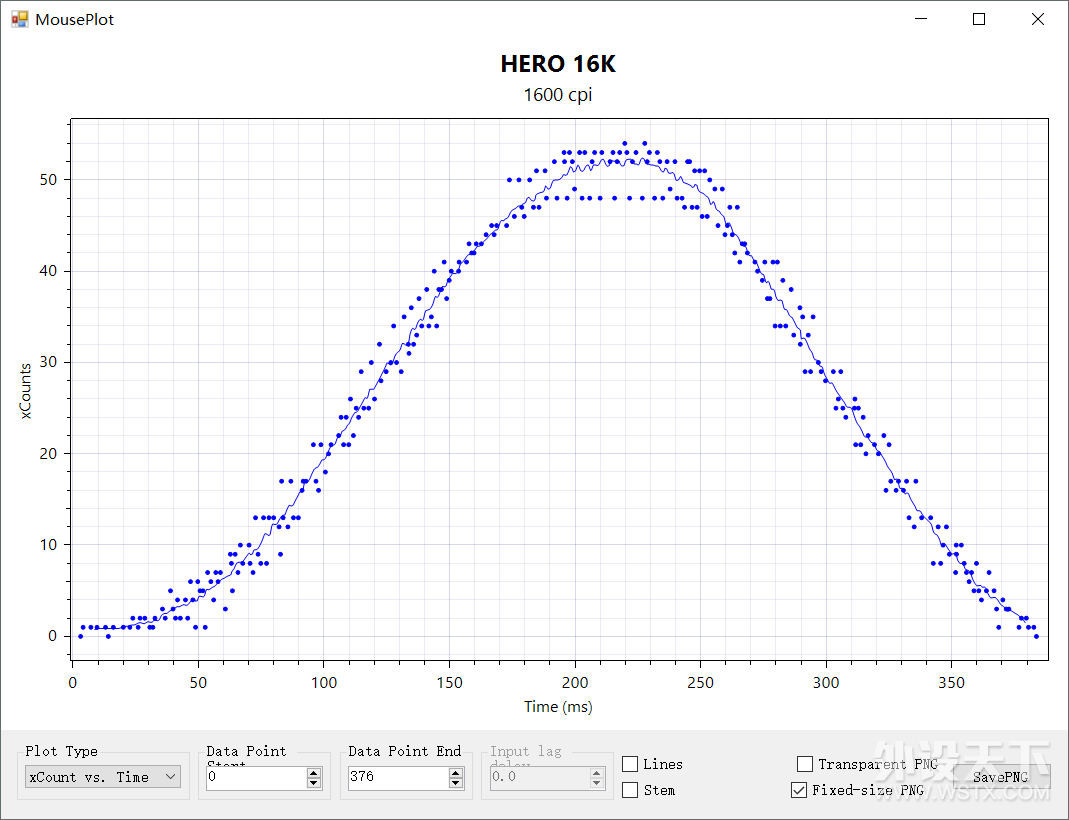Click the 350 tick label on time axis
Image resolution: width=1069 pixels, height=820 pixels.
point(951,682)
